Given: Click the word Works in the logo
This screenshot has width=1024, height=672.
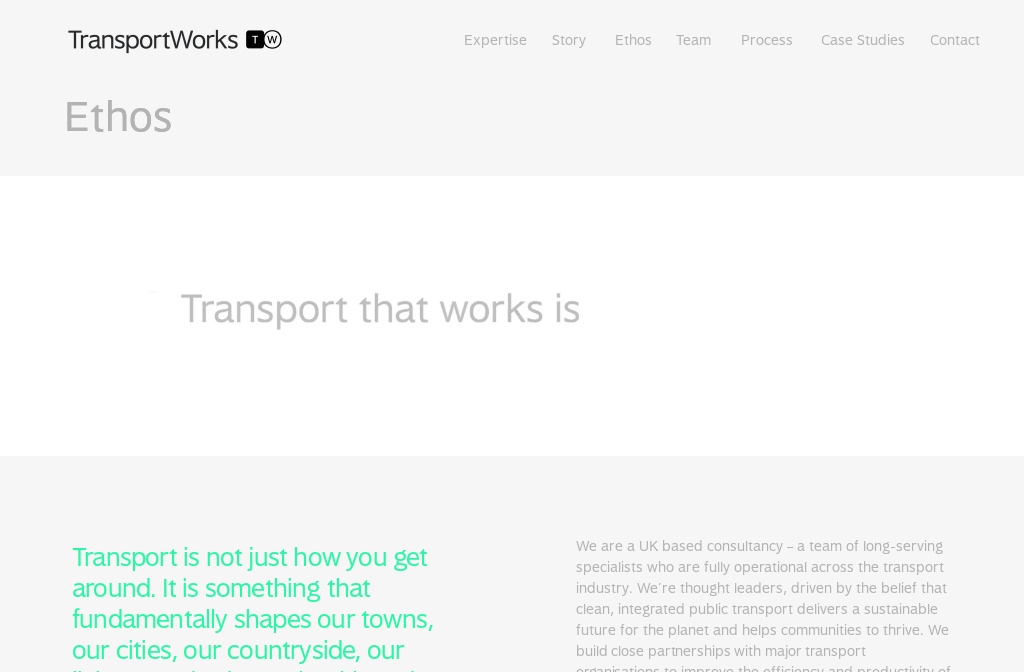Looking at the screenshot, I should [205, 40].
